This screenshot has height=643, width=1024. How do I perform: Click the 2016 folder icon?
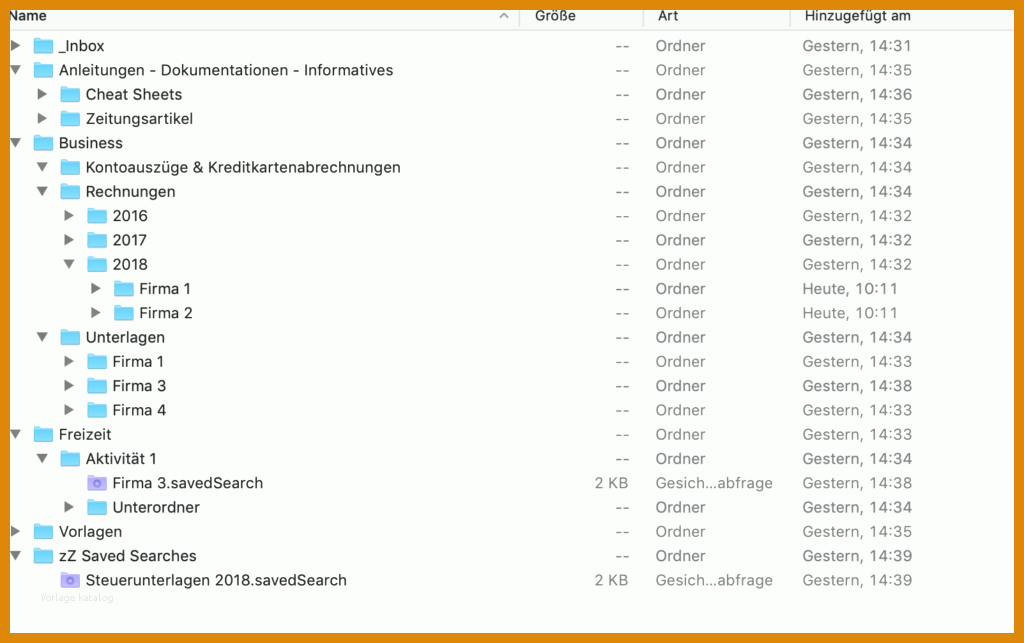click(x=97, y=216)
